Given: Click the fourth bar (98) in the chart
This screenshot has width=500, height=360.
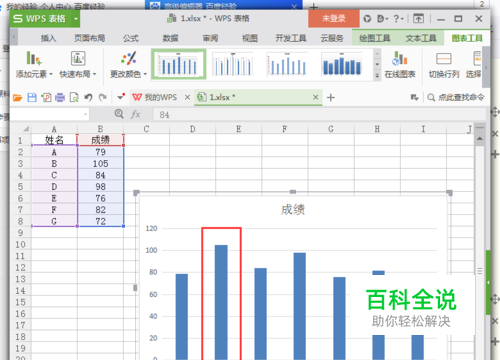Looking at the screenshot, I should click(300, 306).
